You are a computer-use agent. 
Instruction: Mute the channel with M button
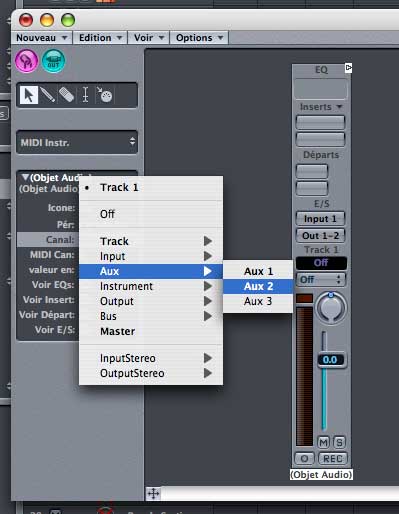323,442
